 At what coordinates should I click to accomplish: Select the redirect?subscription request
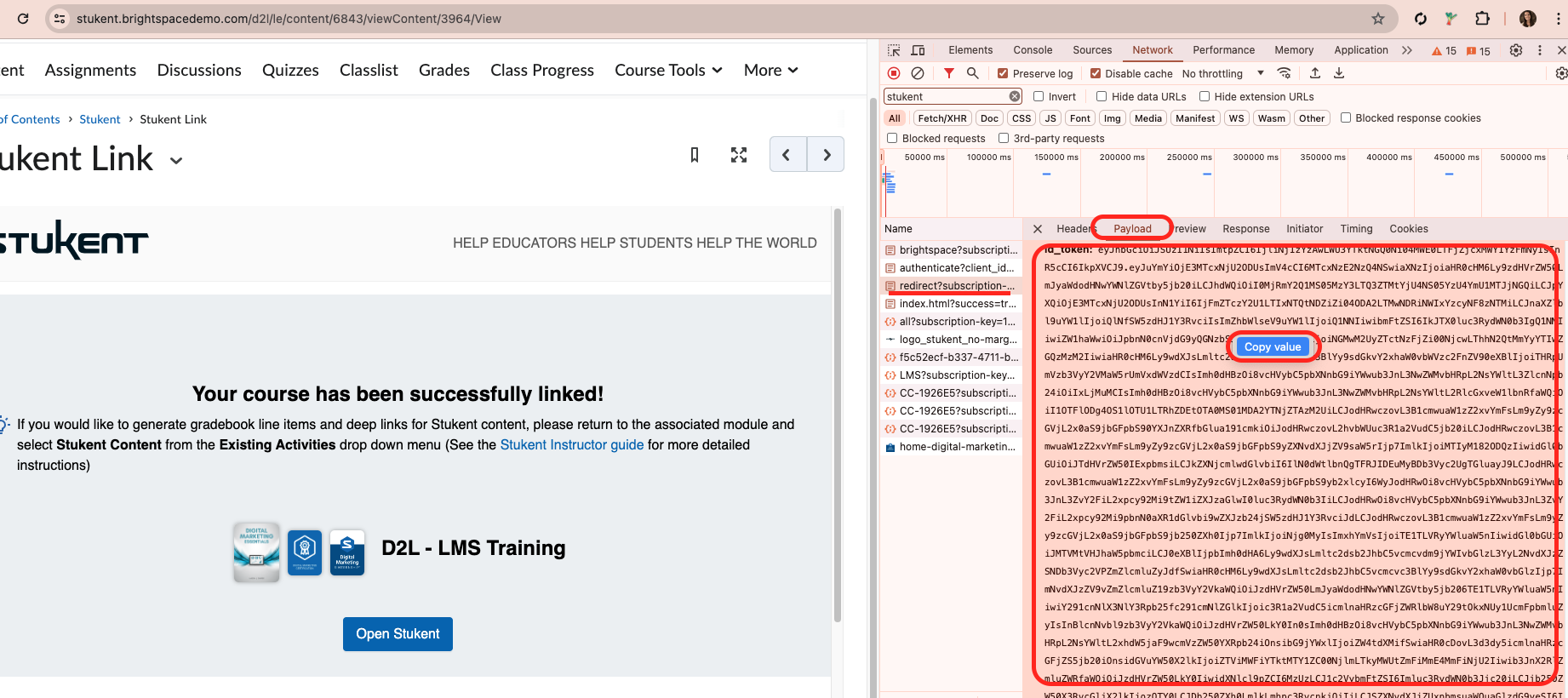point(951,286)
